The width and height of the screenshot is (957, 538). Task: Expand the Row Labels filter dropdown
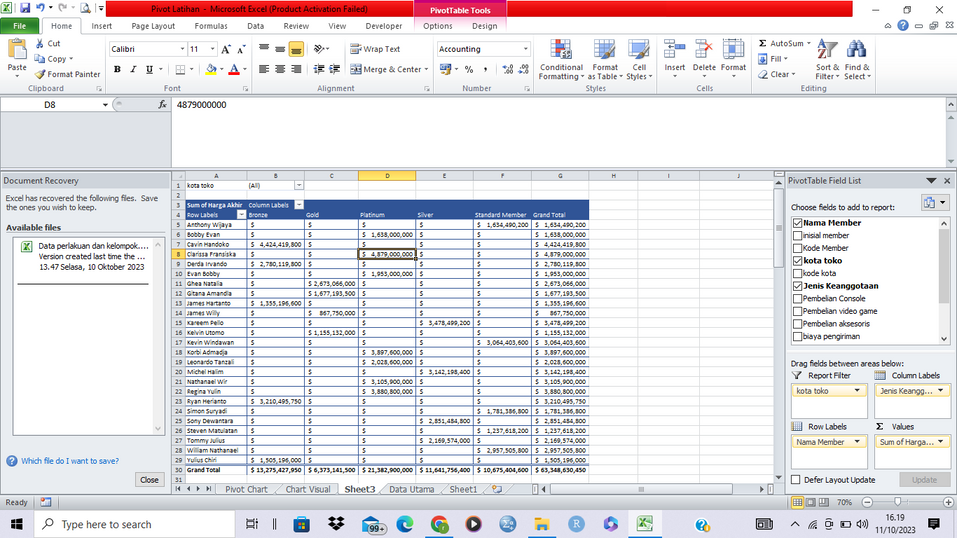pos(240,215)
